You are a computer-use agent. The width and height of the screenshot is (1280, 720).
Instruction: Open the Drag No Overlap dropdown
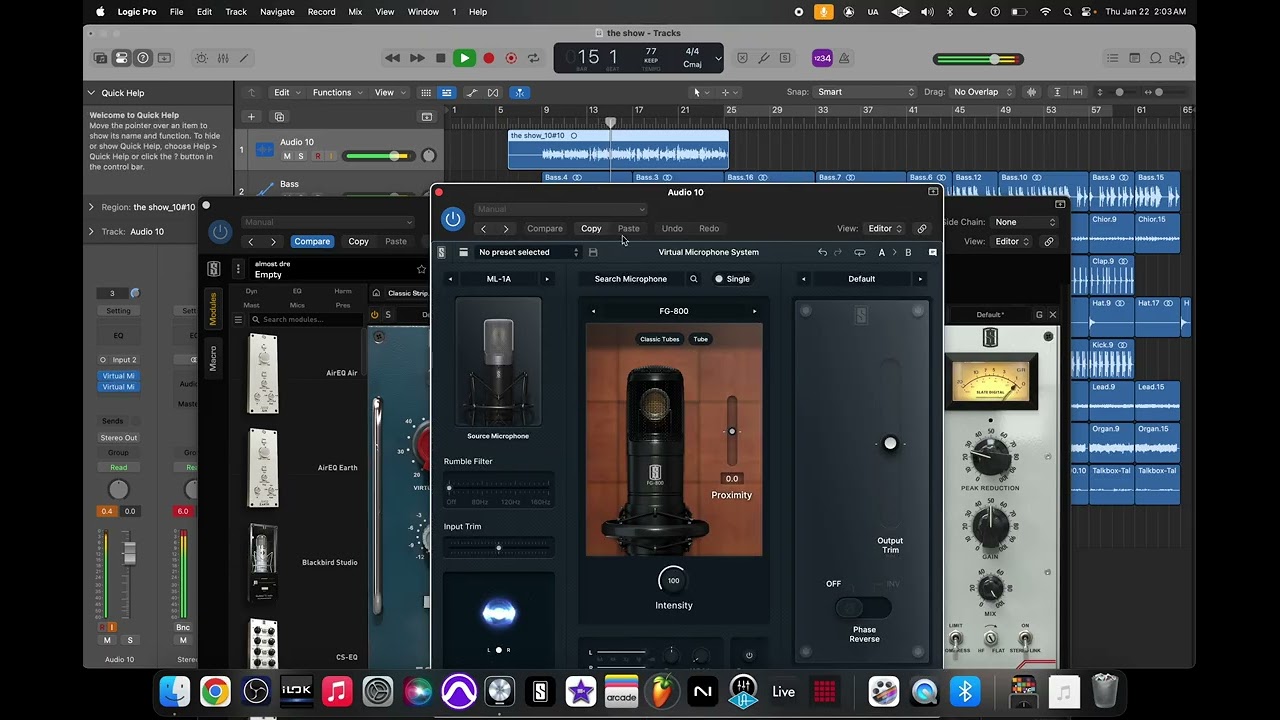coord(983,92)
